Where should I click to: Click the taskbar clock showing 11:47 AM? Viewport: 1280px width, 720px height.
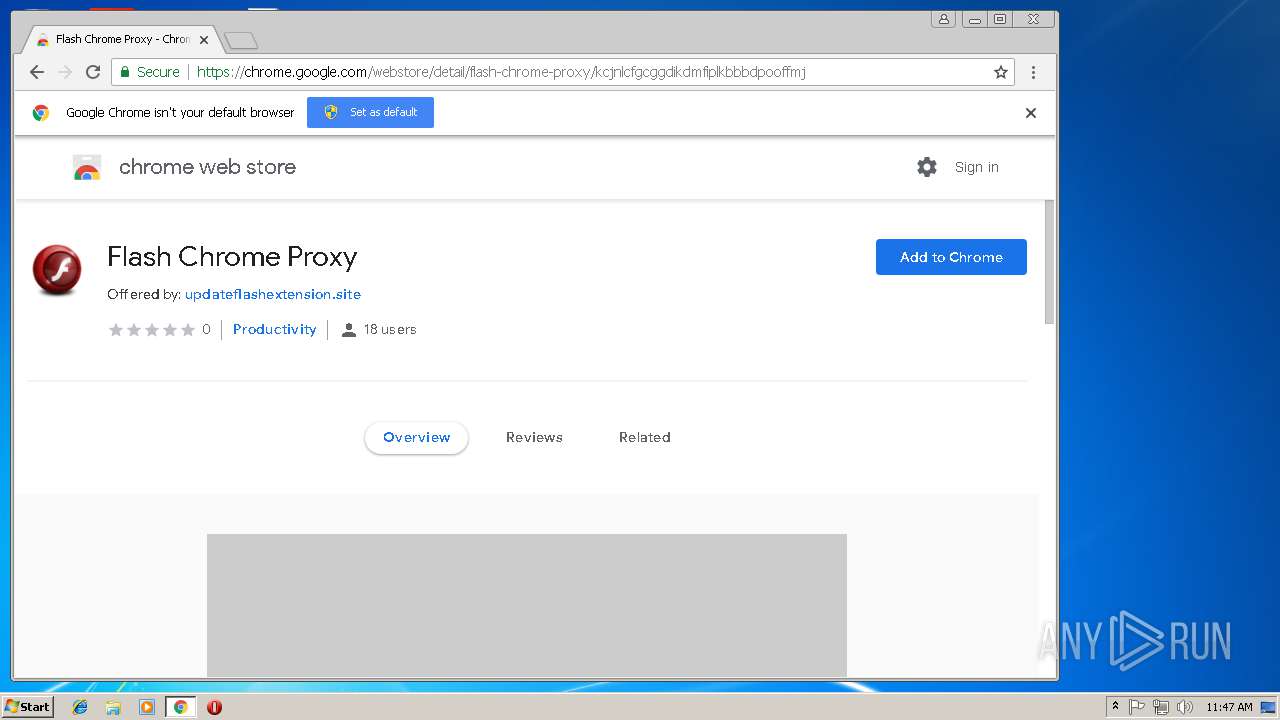click(1229, 707)
